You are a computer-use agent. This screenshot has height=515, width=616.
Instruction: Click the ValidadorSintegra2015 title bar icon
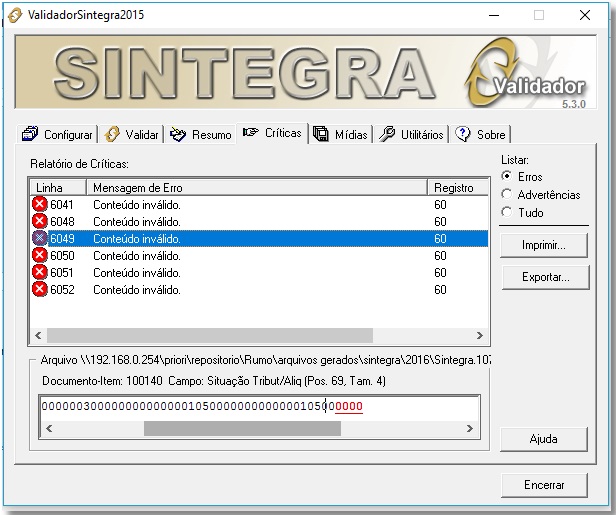(x=15, y=15)
